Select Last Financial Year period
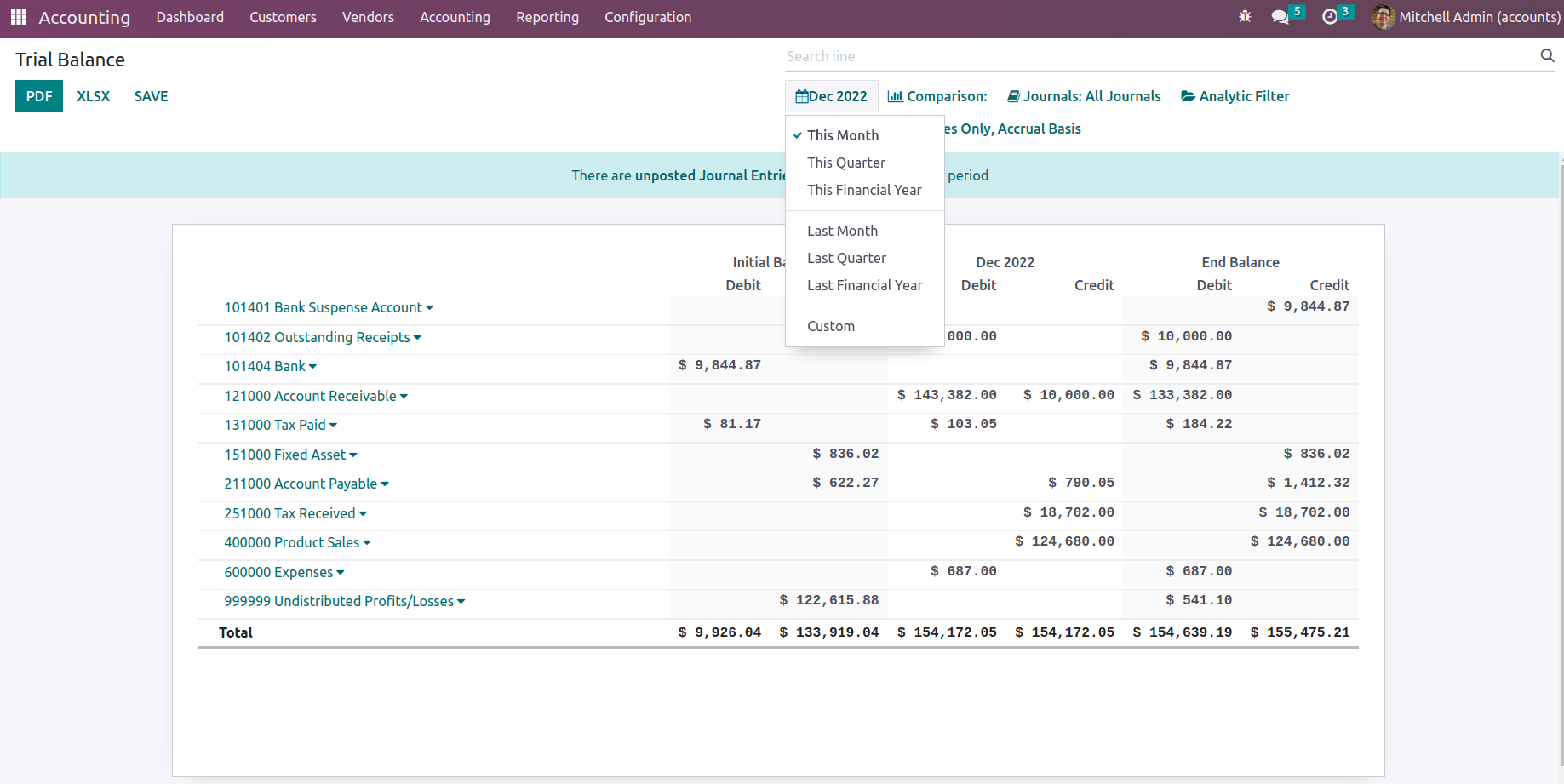Image resolution: width=1564 pixels, height=784 pixels. (865, 285)
